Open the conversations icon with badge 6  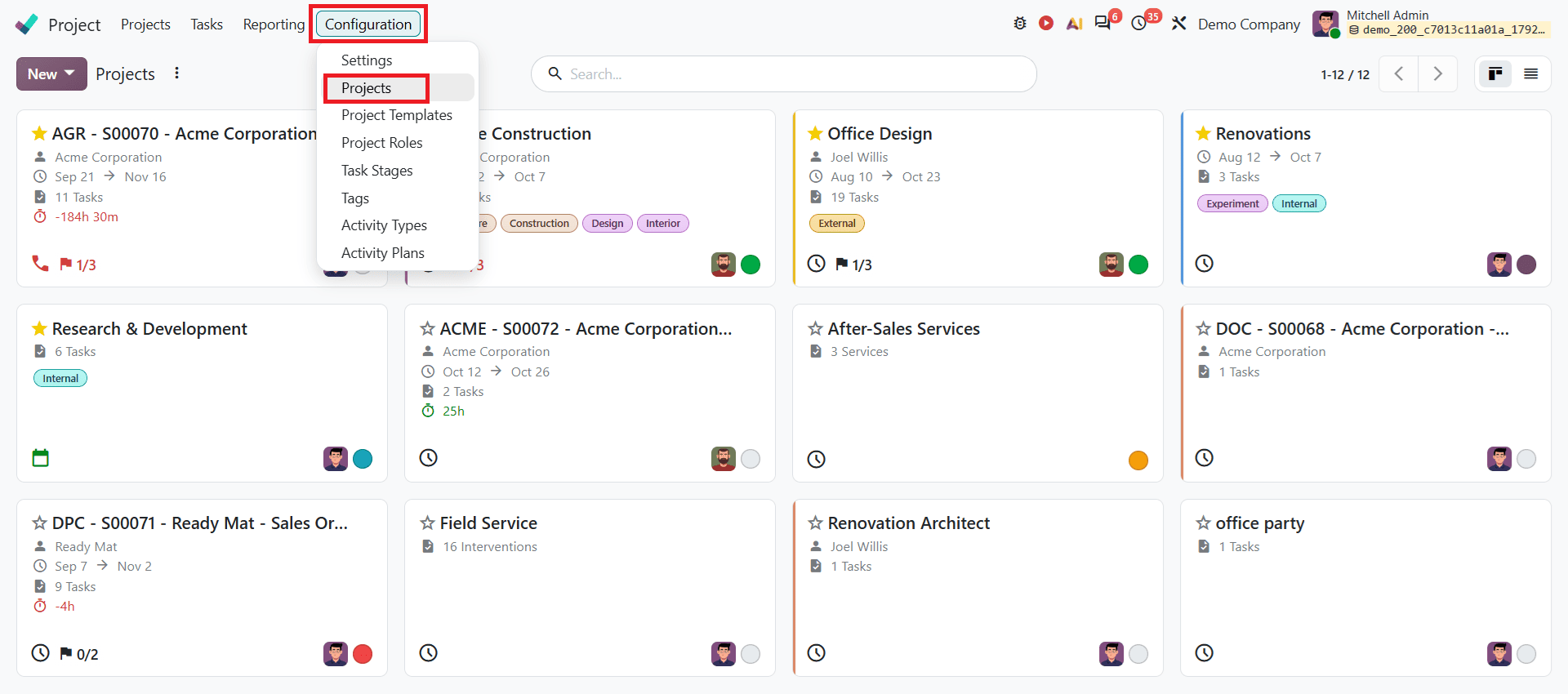1103,23
